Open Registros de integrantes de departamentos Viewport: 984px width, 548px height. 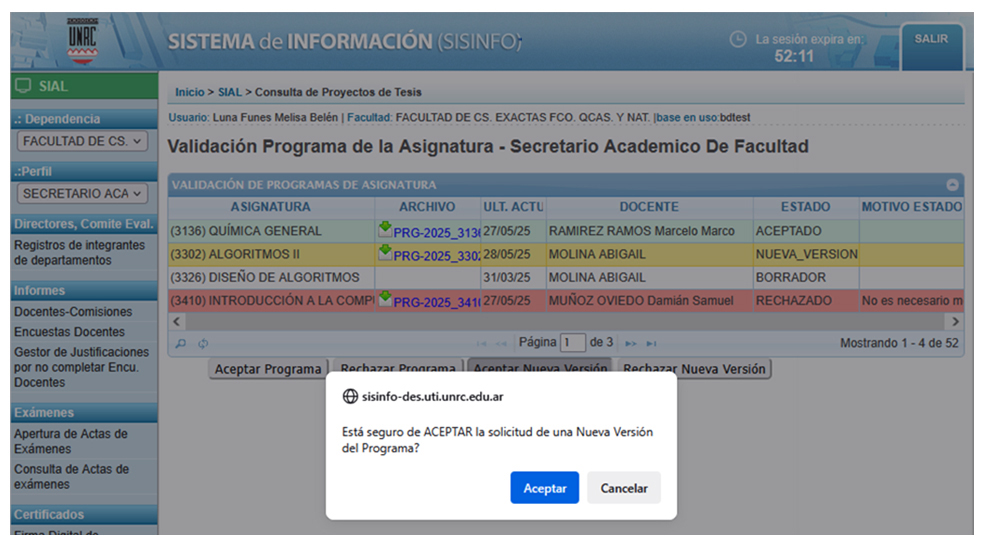[x=79, y=253]
